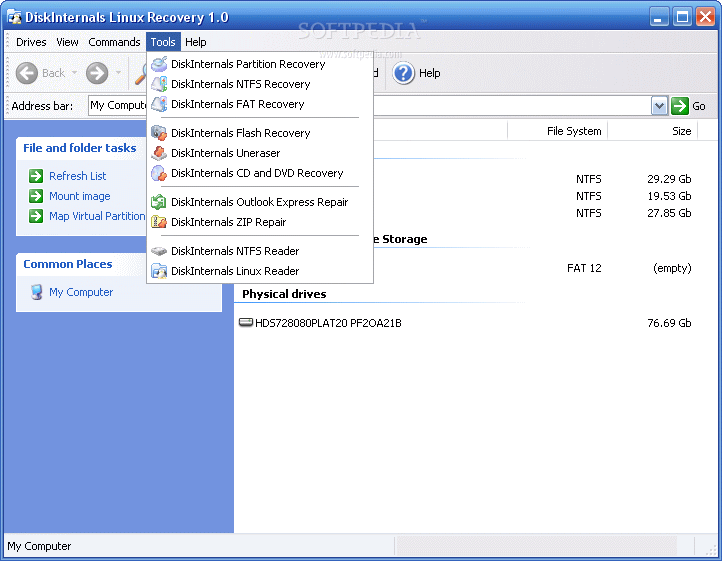Click the CD and DVD Recovery icon
Screen dimensions: 722x561
click(159, 173)
